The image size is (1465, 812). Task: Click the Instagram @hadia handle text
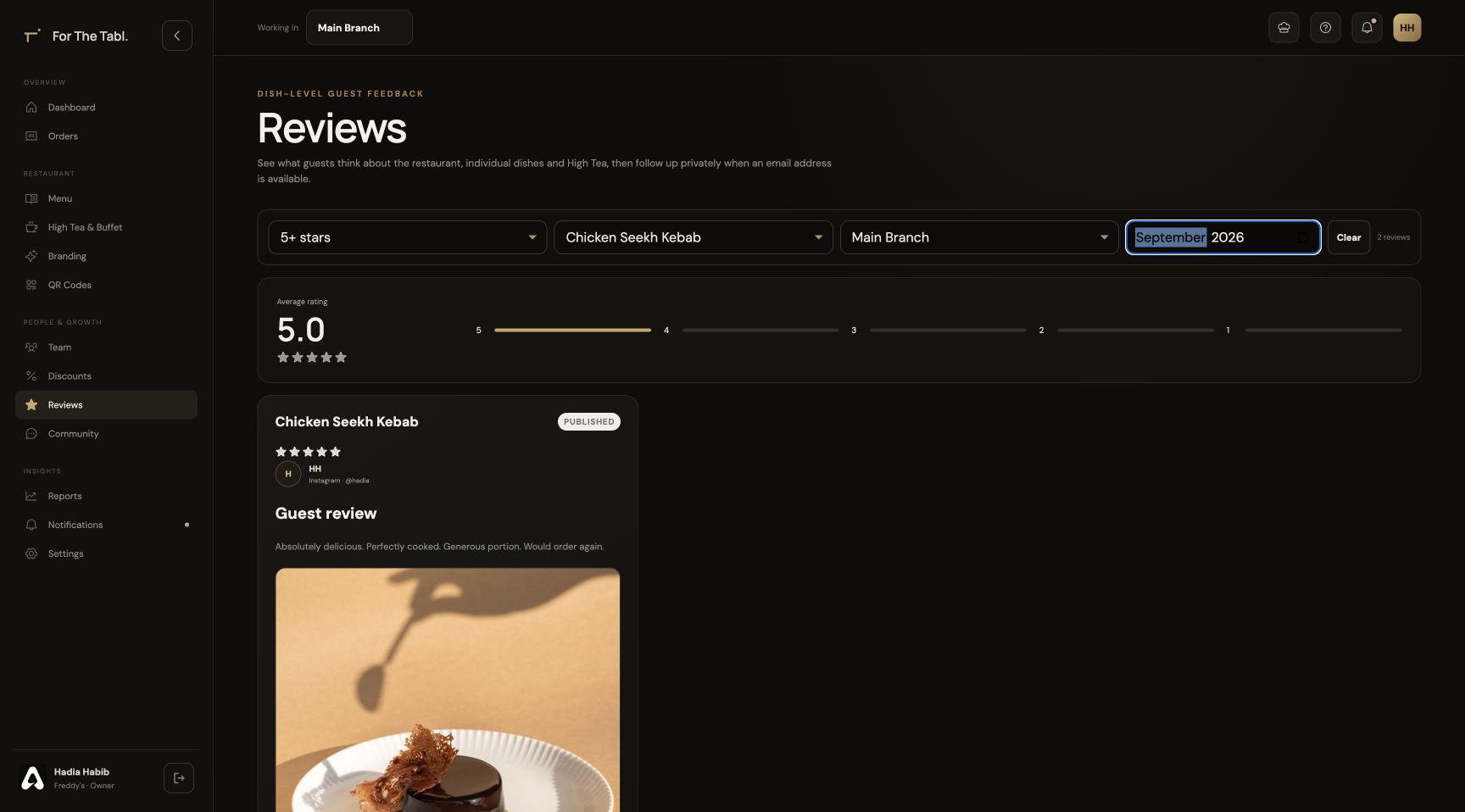tap(339, 481)
